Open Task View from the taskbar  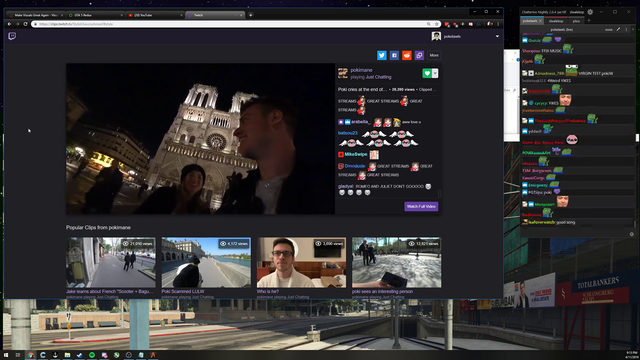point(18,355)
